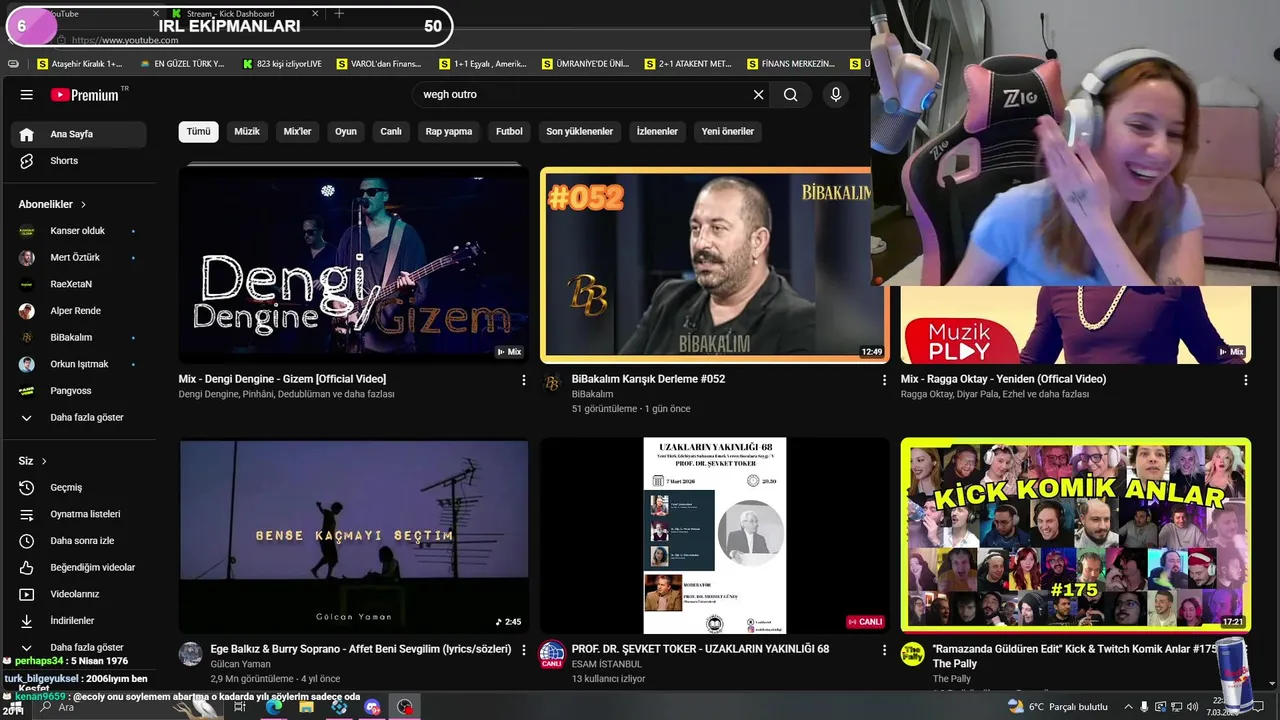This screenshot has height=720, width=1280.
Task: Open File Explorer from taskbar
Action: [x=306, y=707]
